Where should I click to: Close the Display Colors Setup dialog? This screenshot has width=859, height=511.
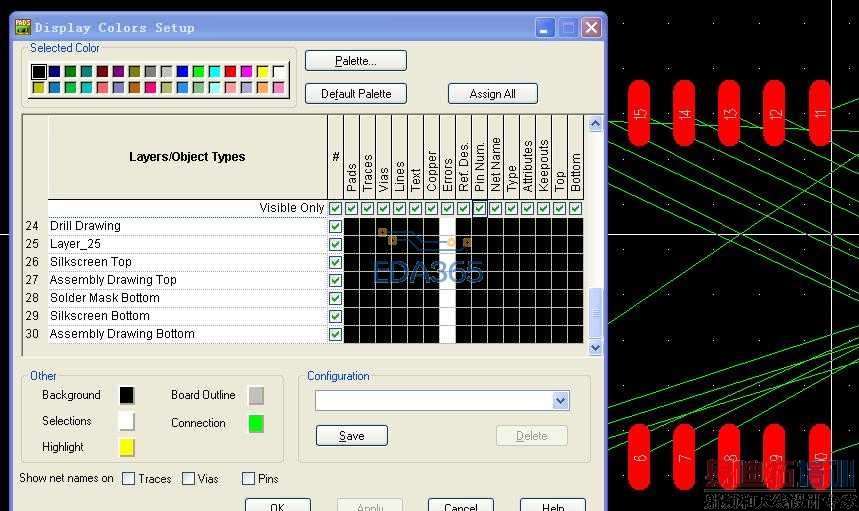pos(591,27)
